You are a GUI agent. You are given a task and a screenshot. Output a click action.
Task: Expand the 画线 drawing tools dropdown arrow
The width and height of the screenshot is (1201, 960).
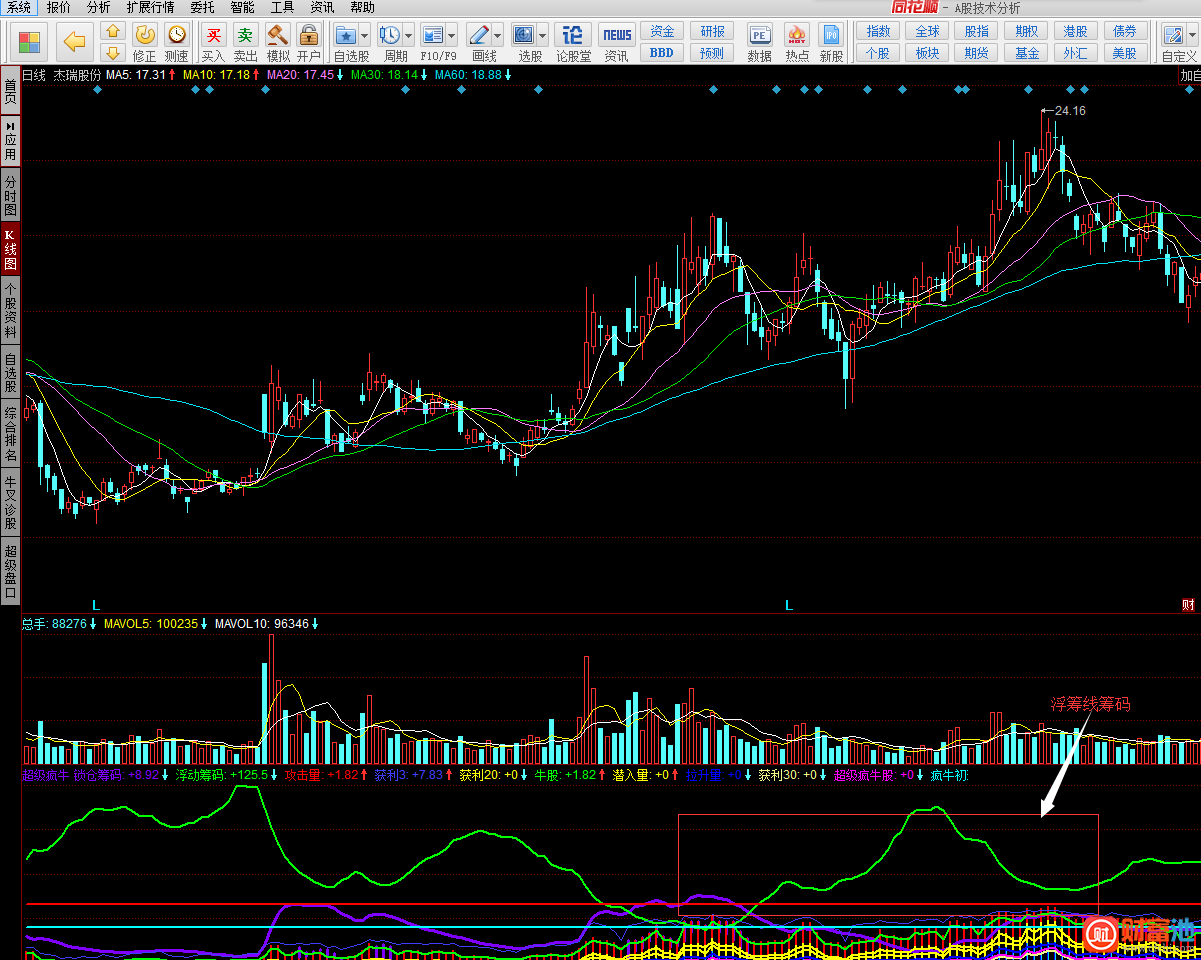[x=497, y=35]
